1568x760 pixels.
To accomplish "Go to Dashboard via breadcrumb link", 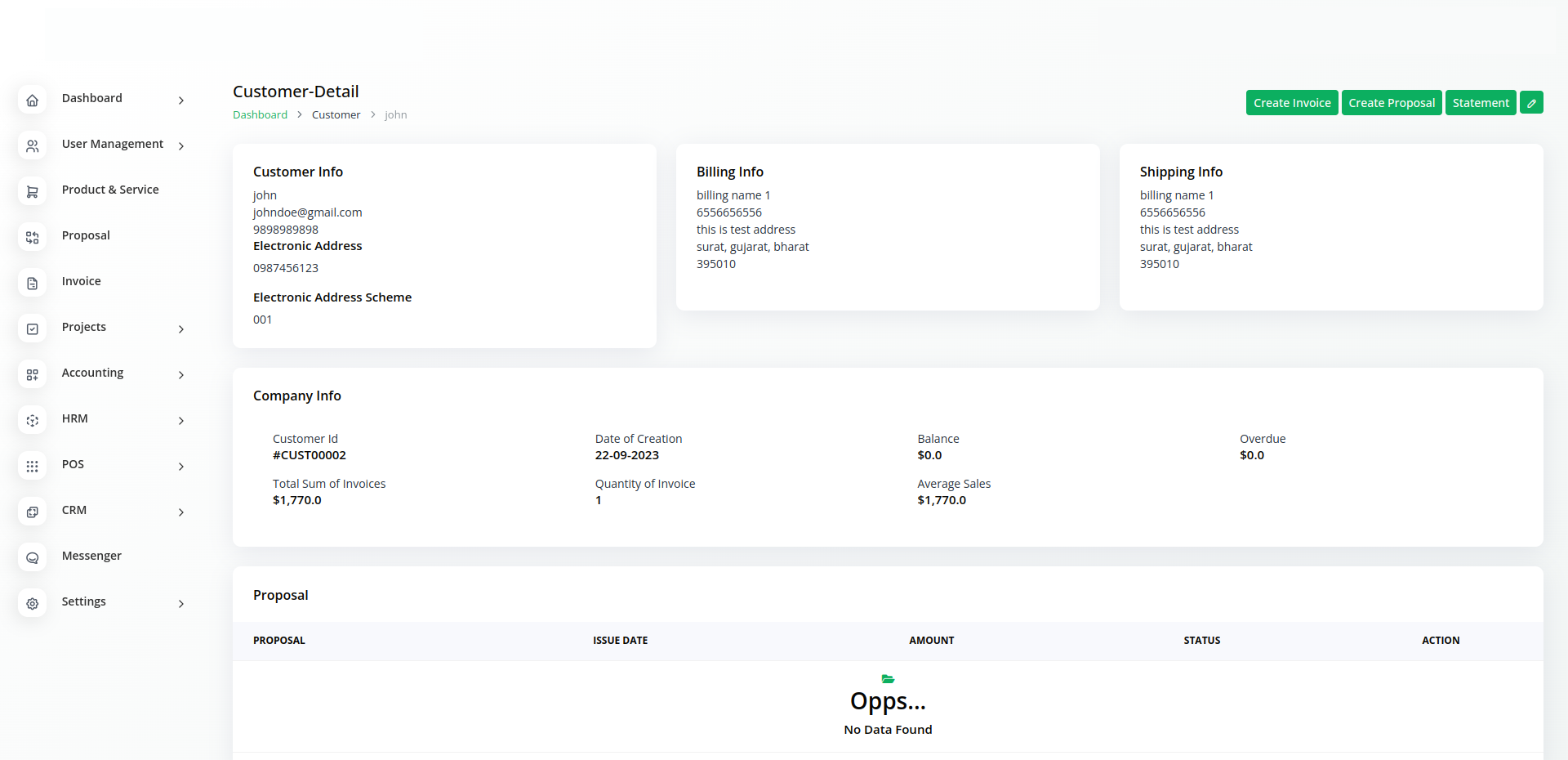I will (x=260, y=115).
